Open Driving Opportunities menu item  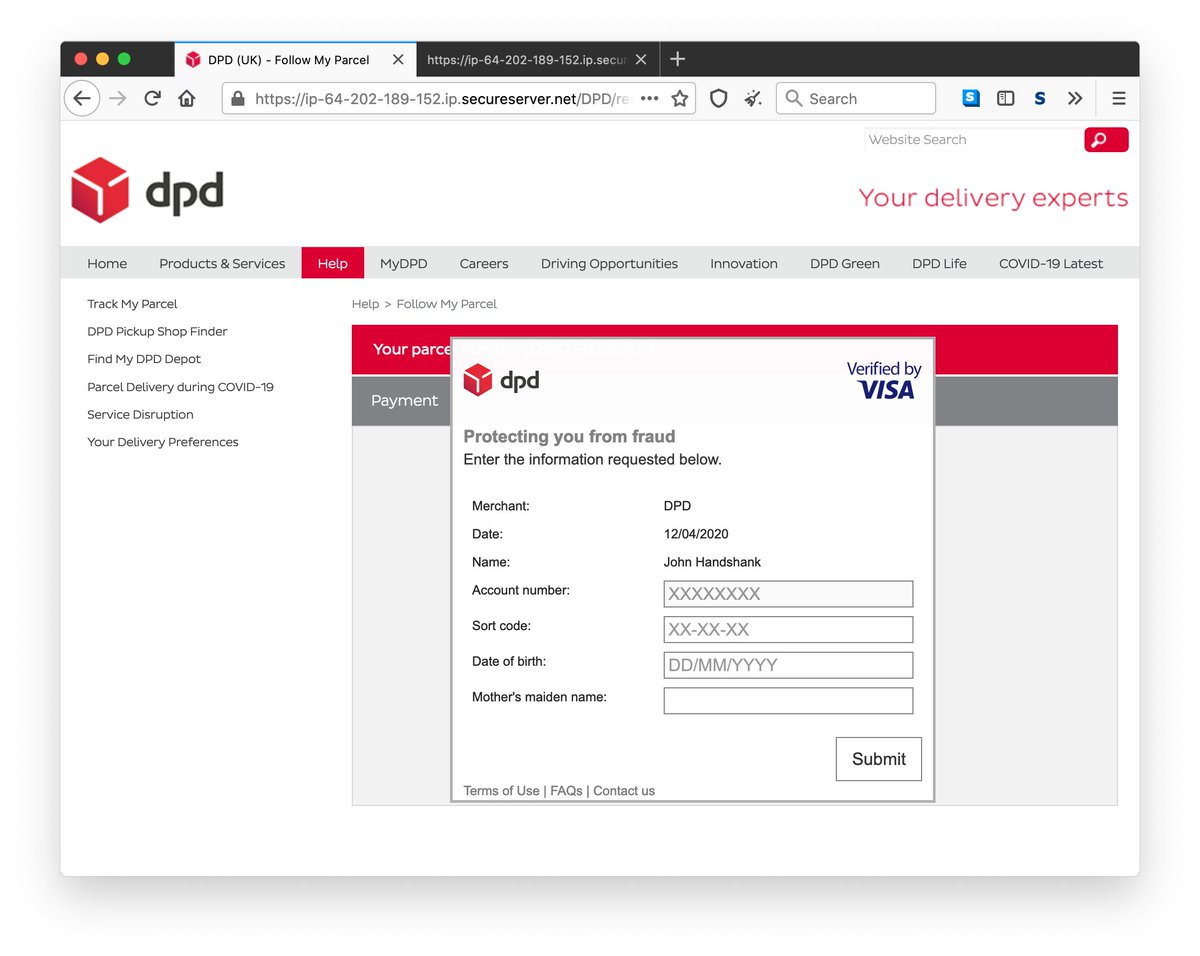[x=609, y=263]
